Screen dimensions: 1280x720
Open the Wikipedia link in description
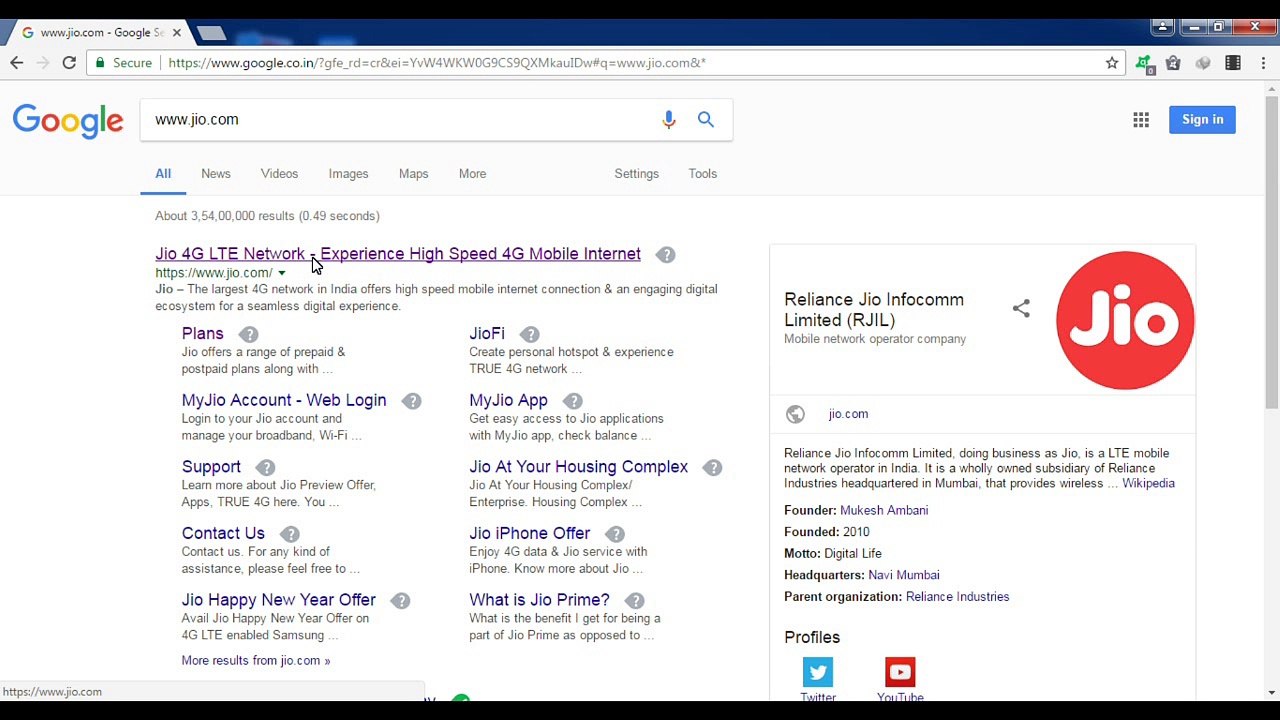pos(1148,483)
